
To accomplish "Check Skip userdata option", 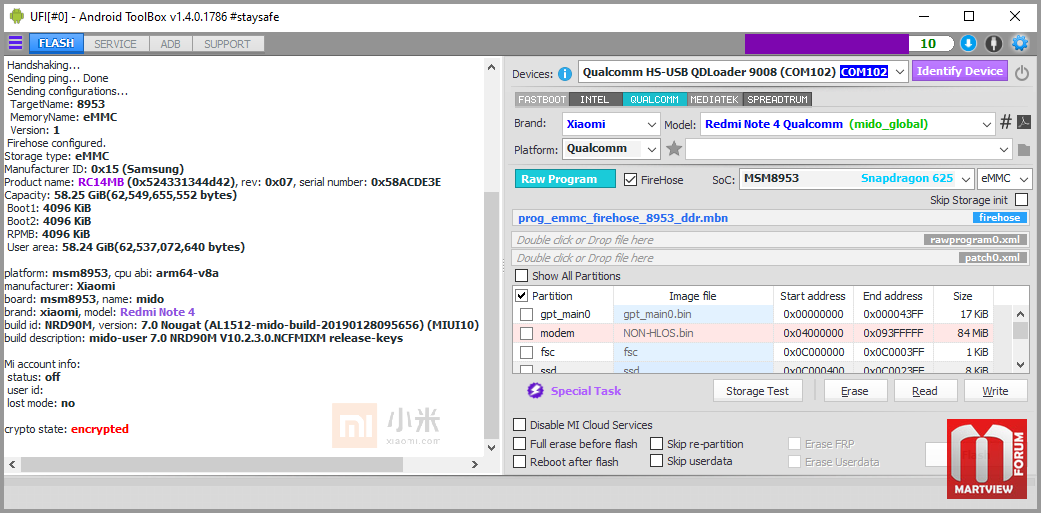I will tap(657, 461).
